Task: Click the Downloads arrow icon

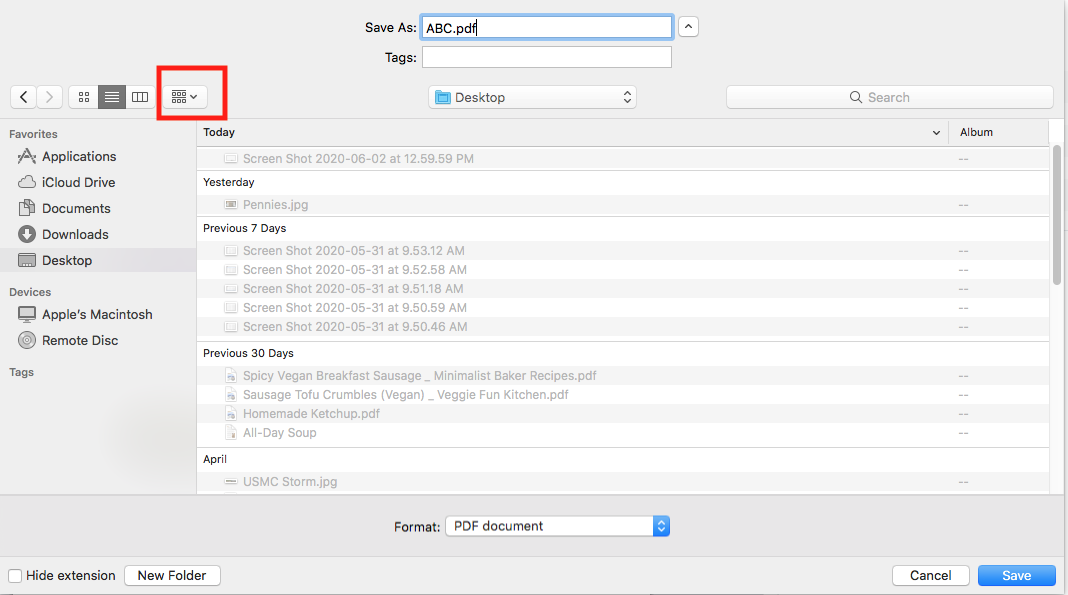Action: point(27,234)
